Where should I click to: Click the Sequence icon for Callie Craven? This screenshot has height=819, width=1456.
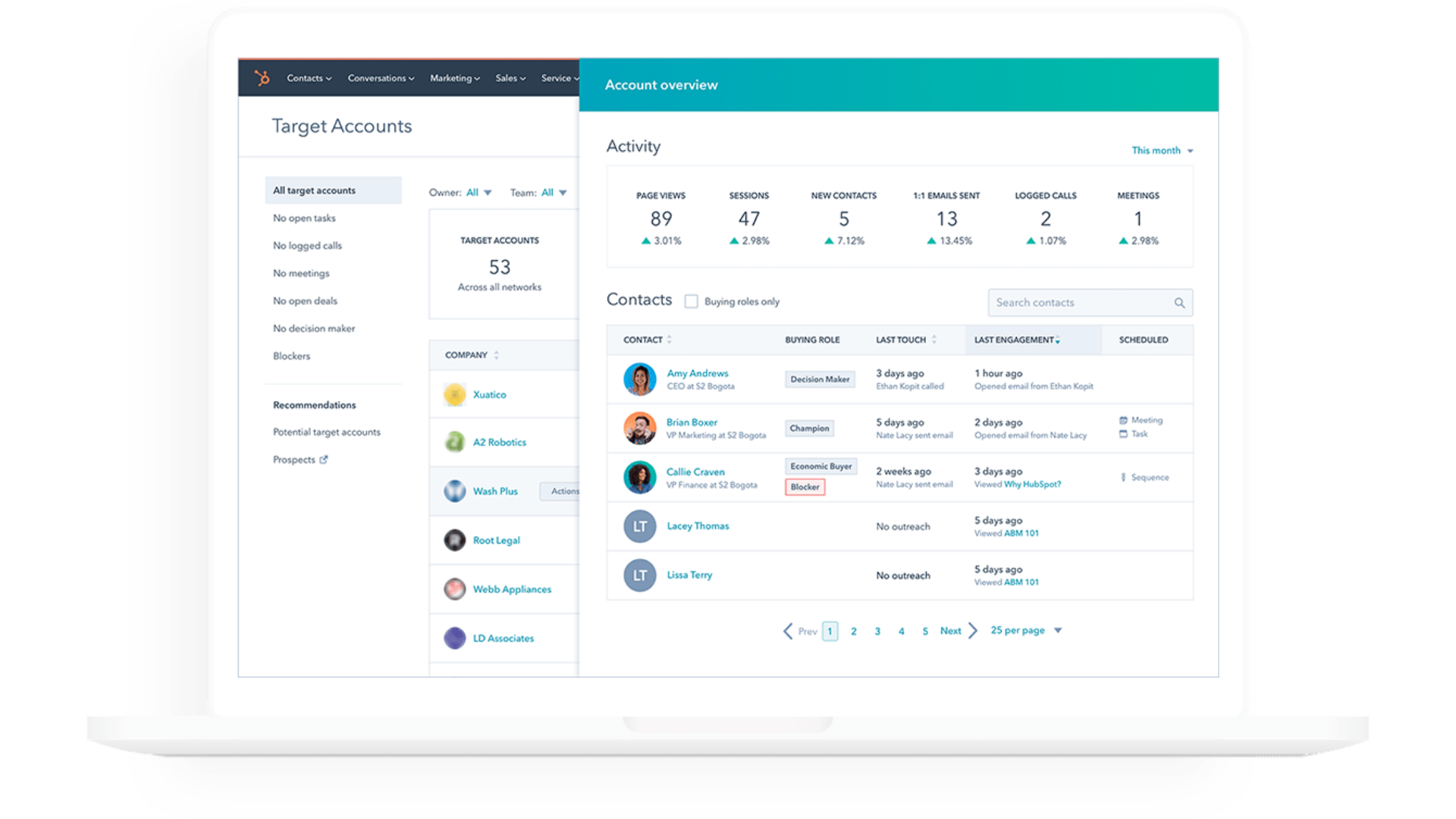pyautogui.click(x=1123, y=478)
